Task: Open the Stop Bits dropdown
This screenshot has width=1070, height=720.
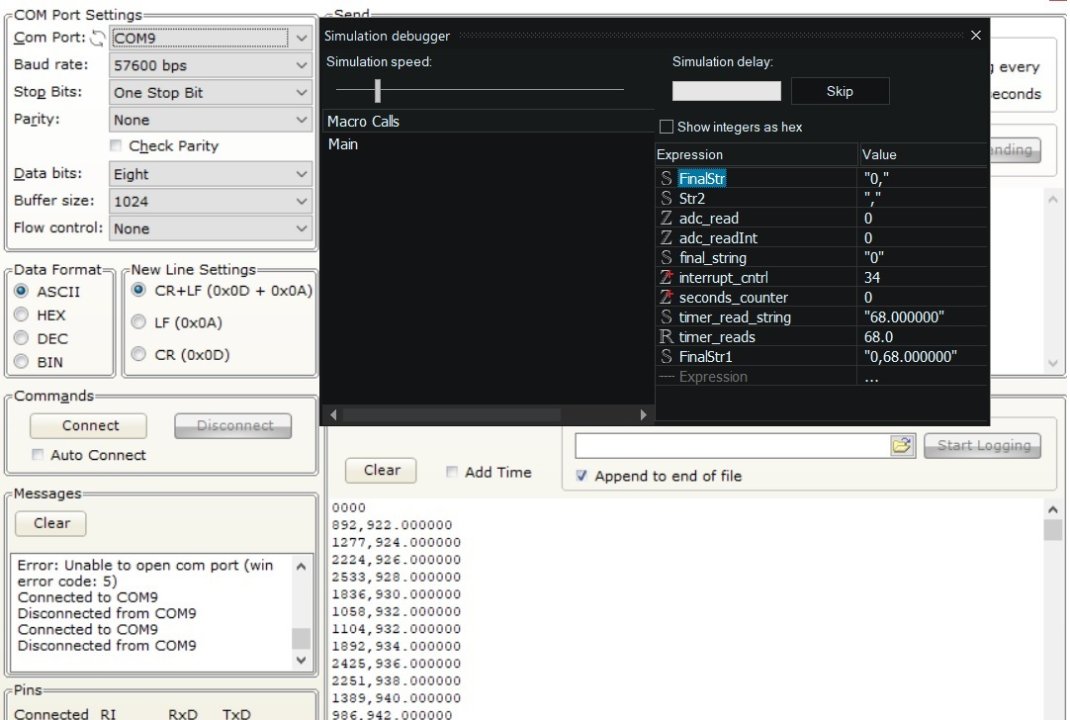Action: coord(211,93)
